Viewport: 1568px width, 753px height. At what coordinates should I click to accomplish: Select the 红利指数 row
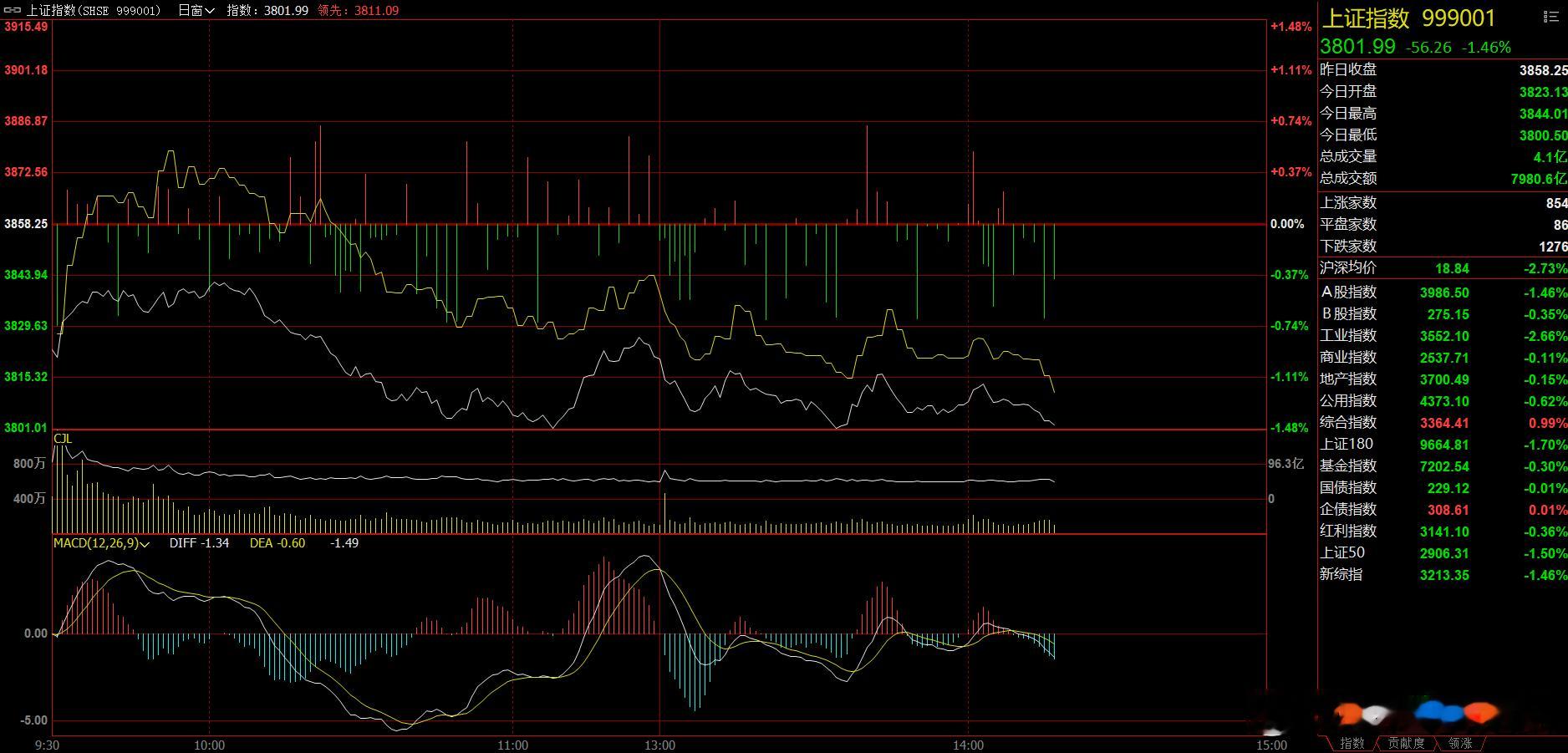pyautogui.click(x=1443, y=532)
